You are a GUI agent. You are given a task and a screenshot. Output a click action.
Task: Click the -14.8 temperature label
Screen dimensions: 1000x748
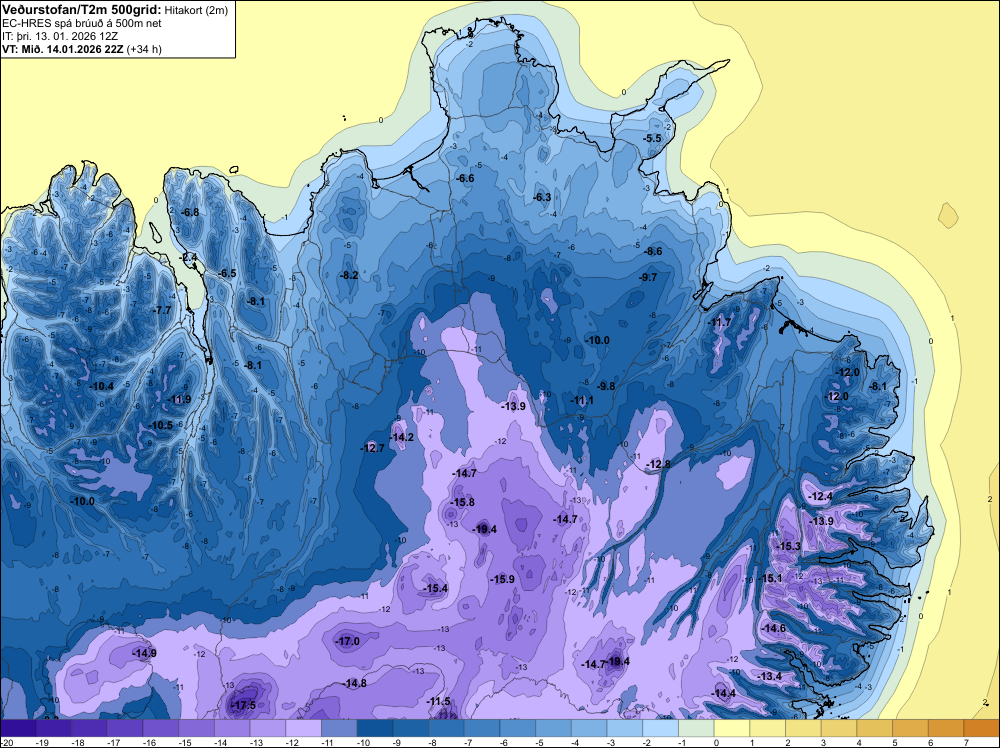point(355,684)
